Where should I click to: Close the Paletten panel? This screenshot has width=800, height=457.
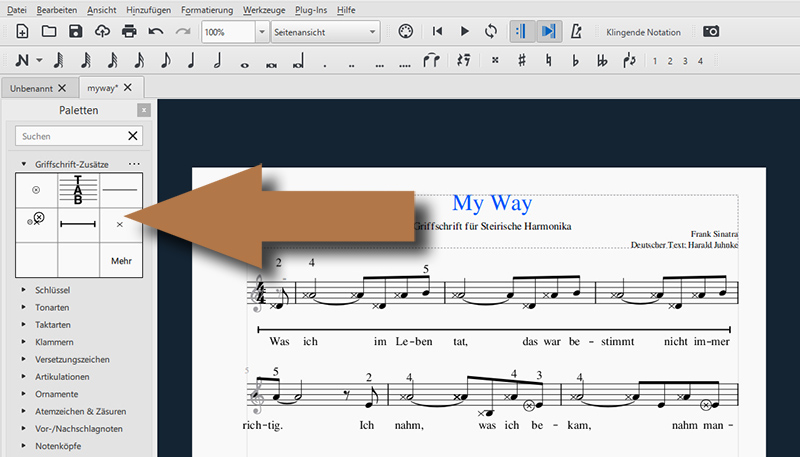(x=144, y=110)
